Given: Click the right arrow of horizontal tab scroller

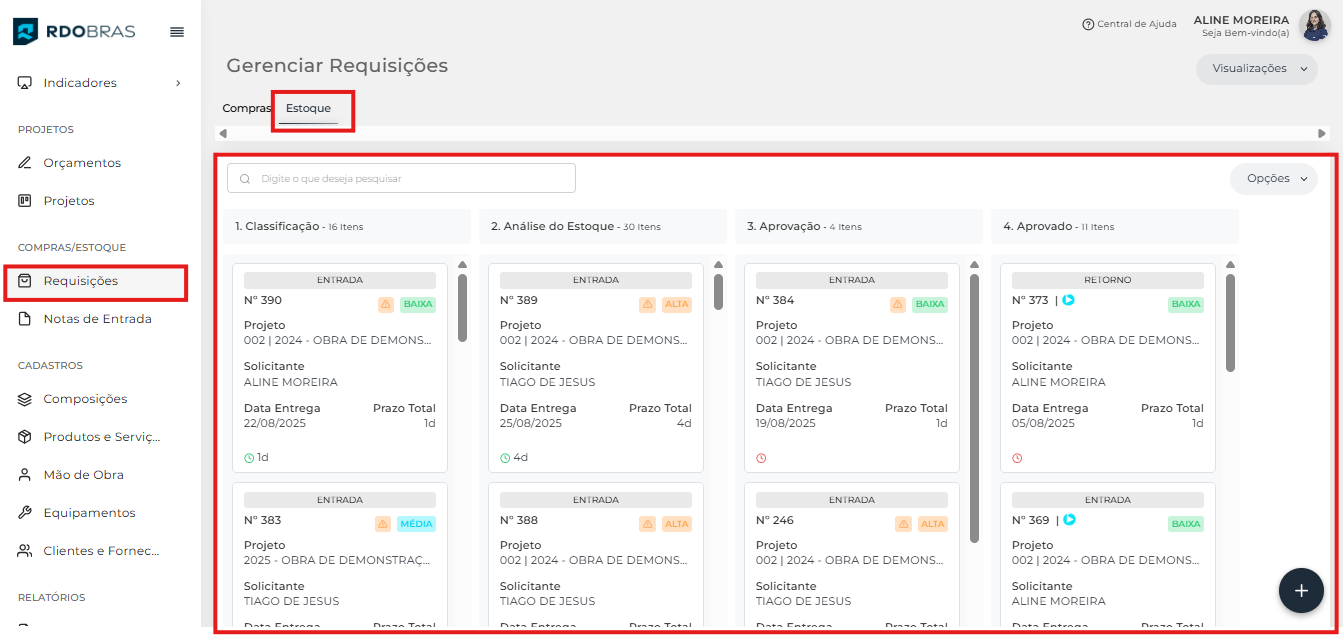Looking at the screenshot, I should coord(1322,133).
